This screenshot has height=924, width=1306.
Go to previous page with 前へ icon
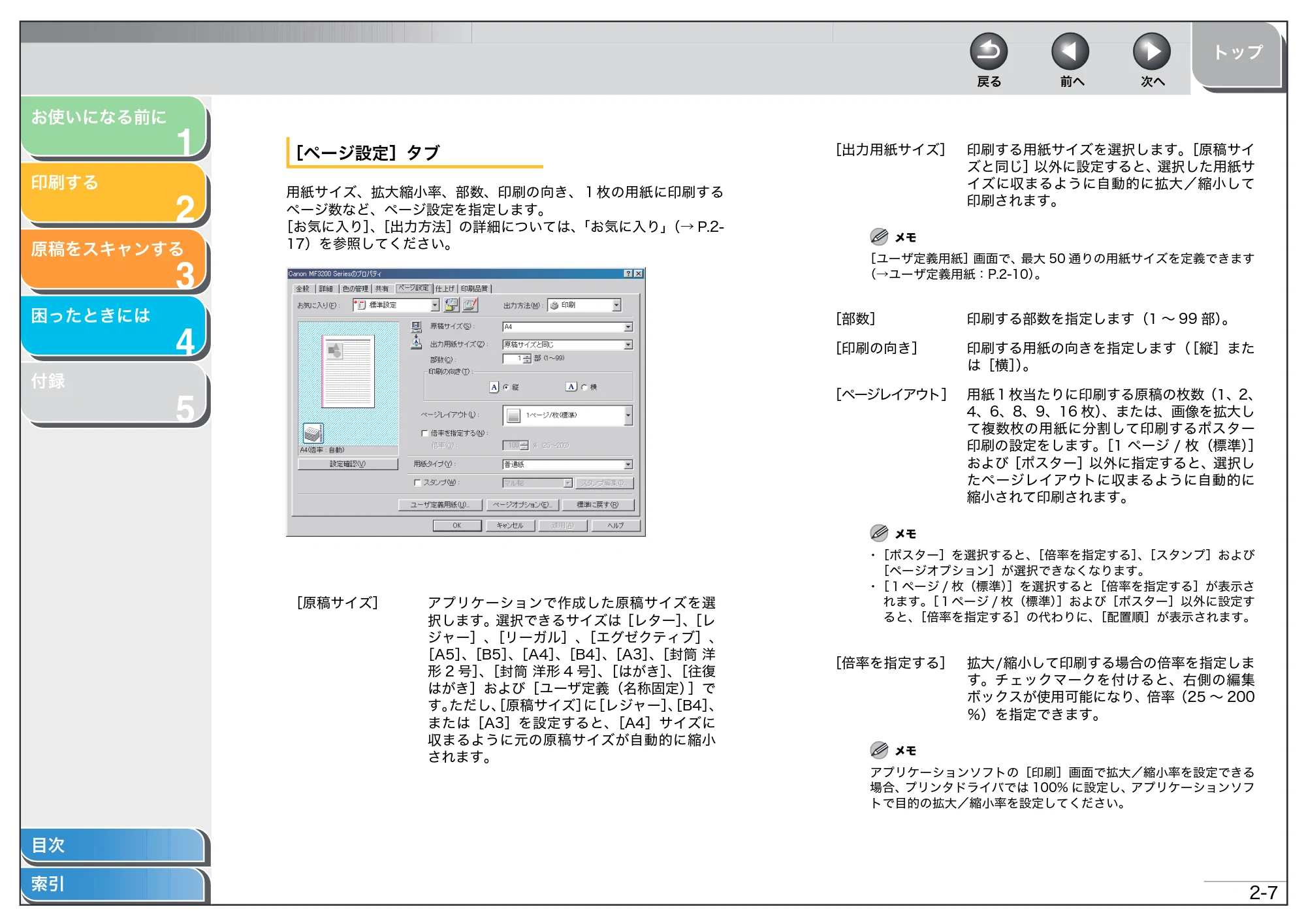1070,52
